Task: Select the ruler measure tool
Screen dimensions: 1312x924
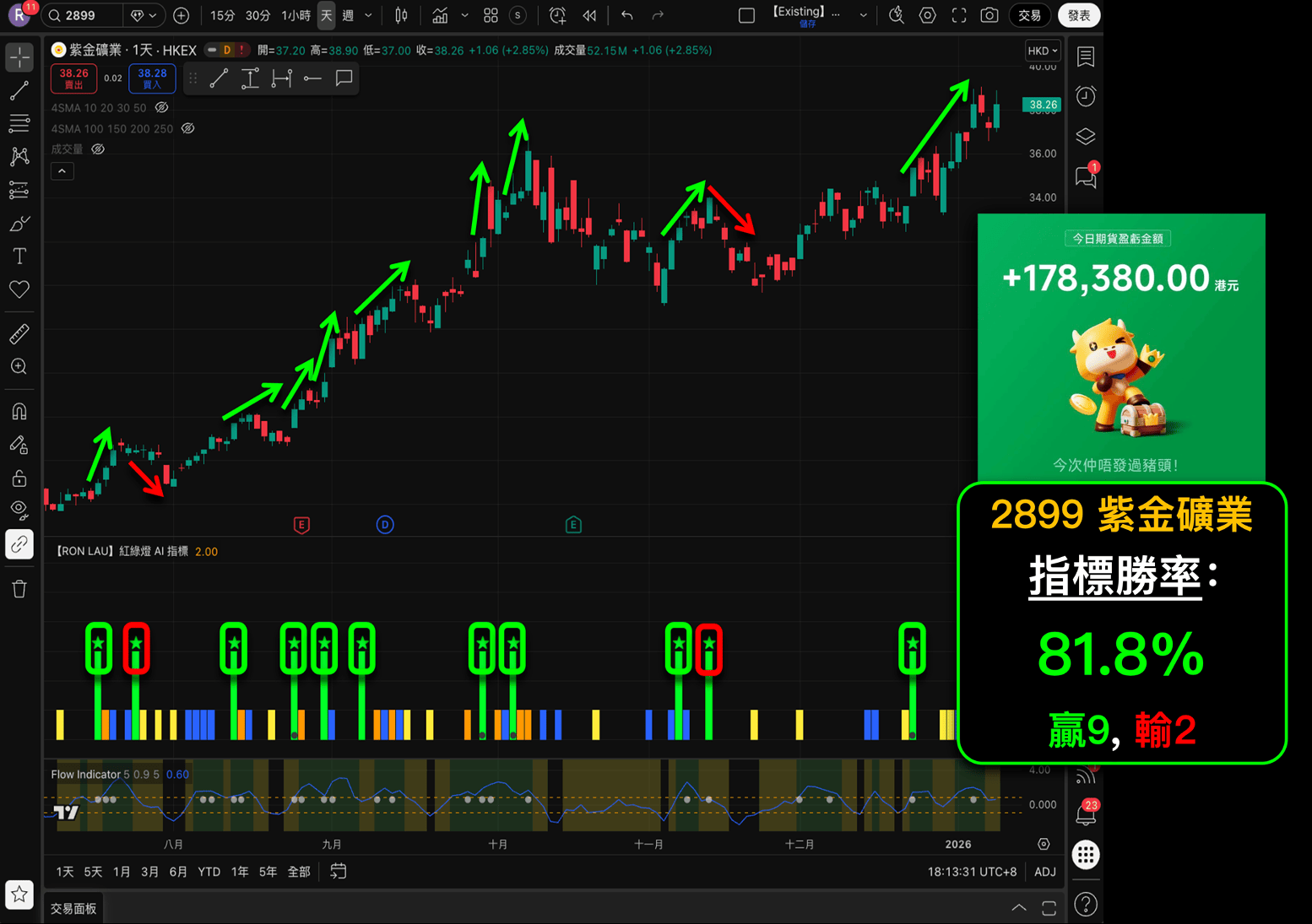Action: pyautogui.click(x=19, y=334)
